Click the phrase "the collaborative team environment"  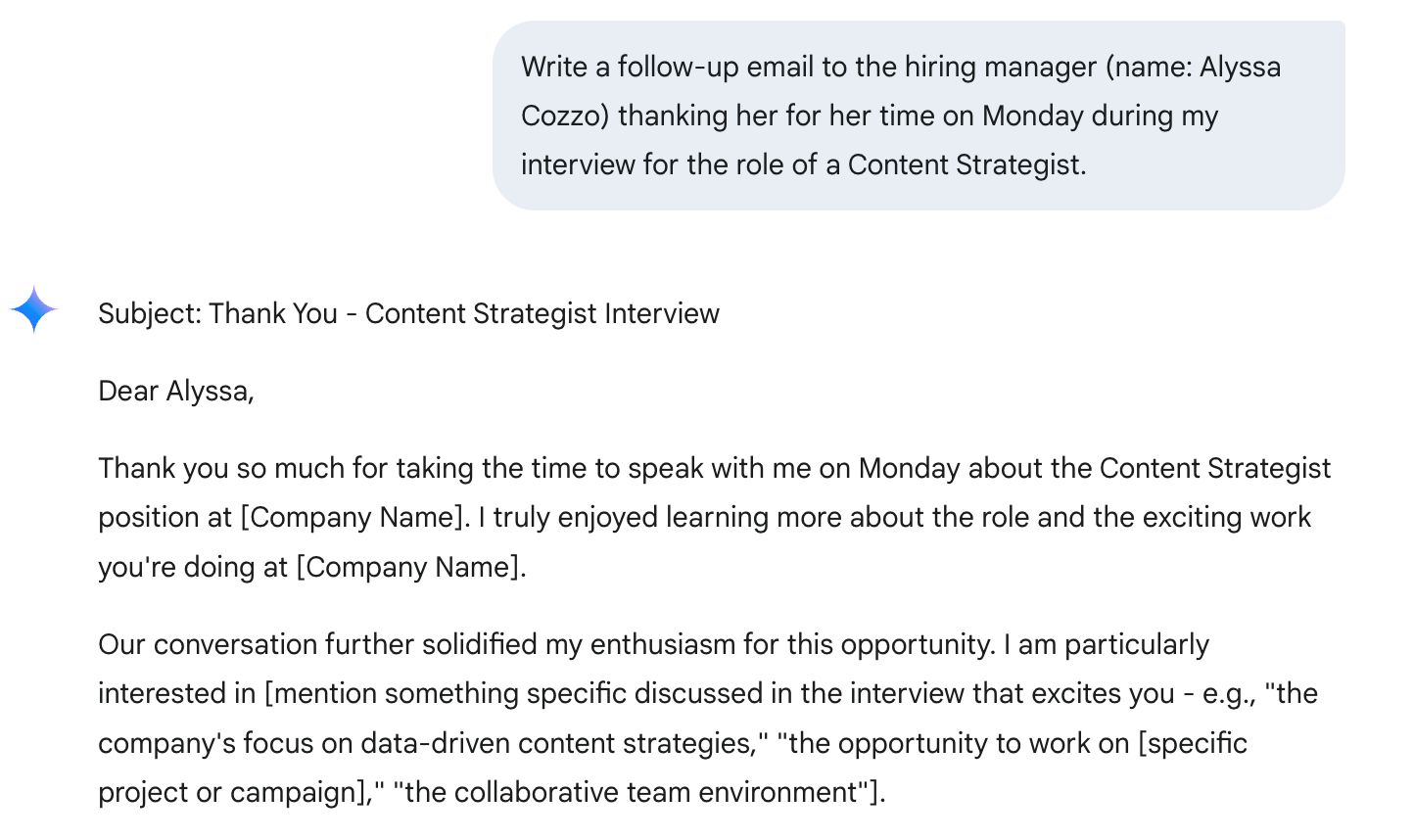pos(631,792)
